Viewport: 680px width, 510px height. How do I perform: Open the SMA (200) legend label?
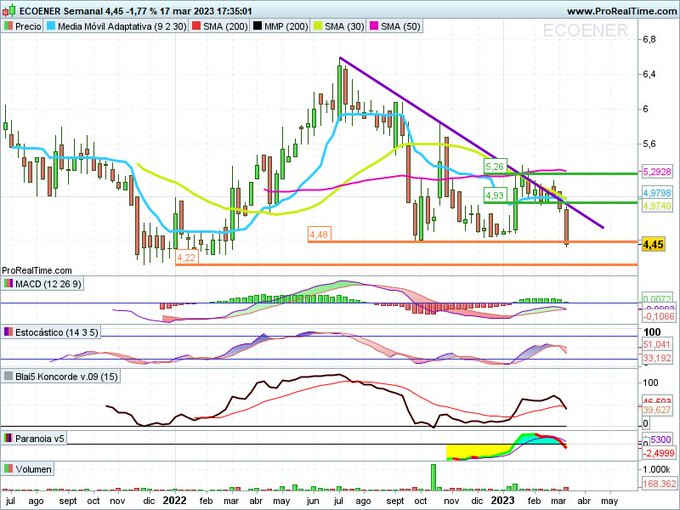[225, 26]
